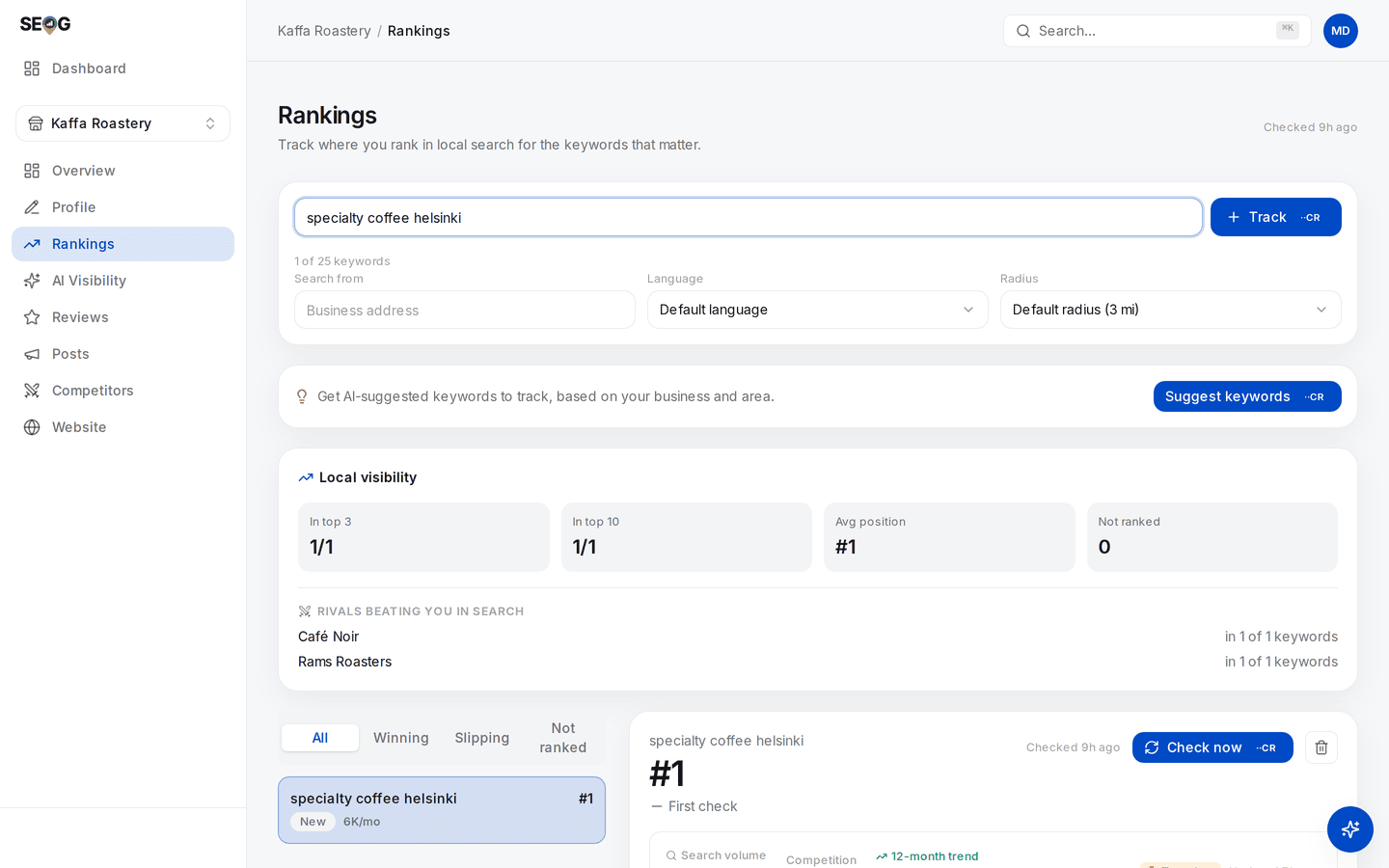Image resolution: width=1389 pixels, height=868 pixels.
Task: Click the refresh icon on Check now
Action: 1152,747
